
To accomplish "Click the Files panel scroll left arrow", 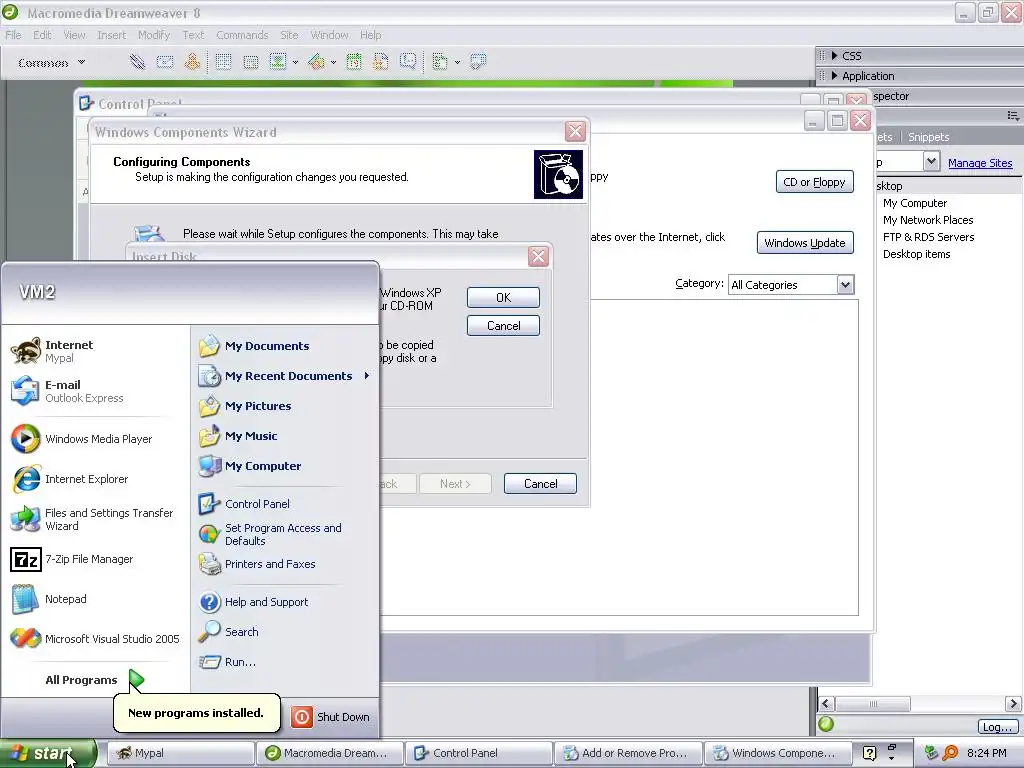I will coord(825,703).
